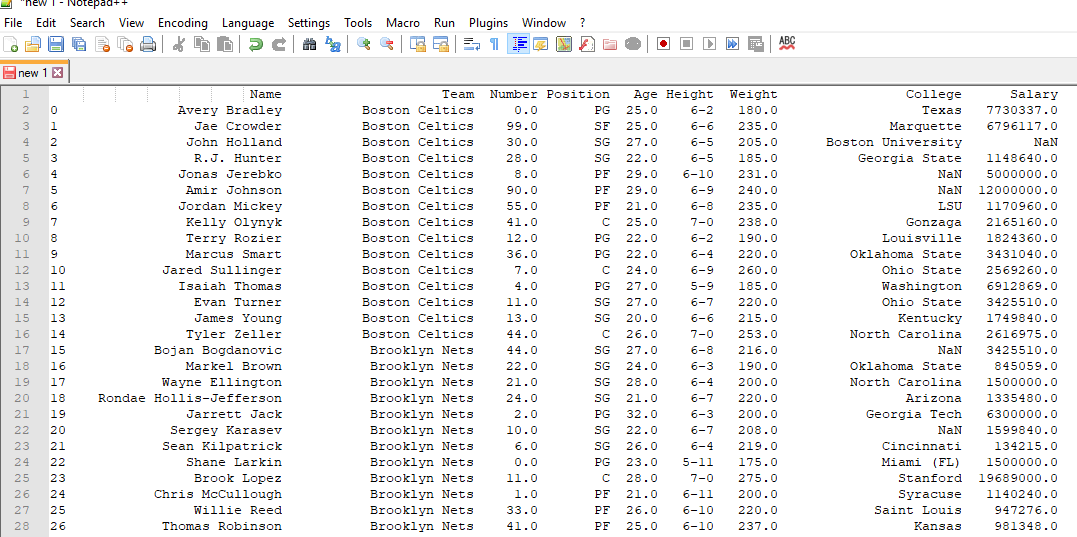Click the name 'Brook Lopez'

tap(238, 478)
